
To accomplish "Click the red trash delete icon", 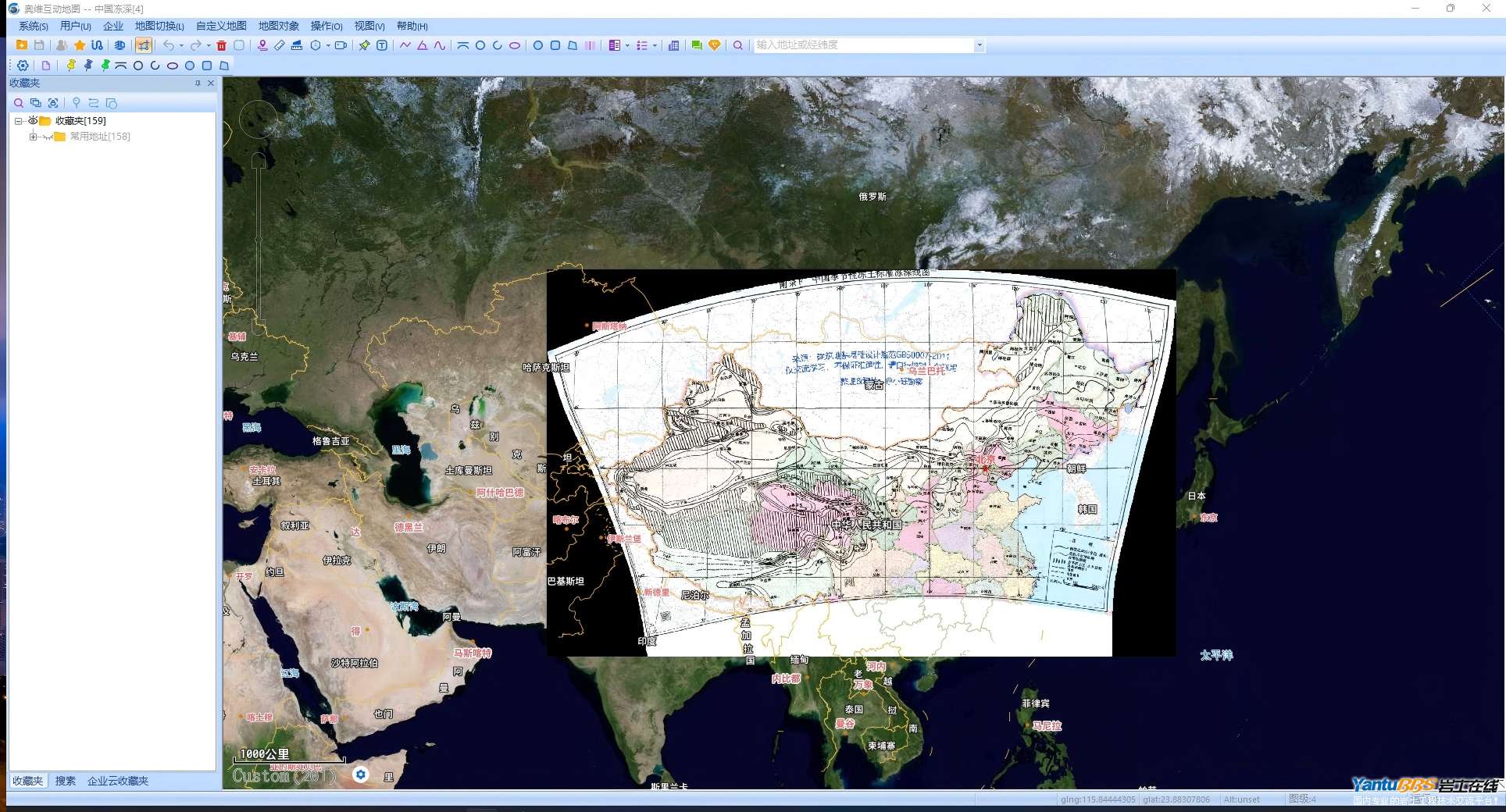I will click(222, 45).
